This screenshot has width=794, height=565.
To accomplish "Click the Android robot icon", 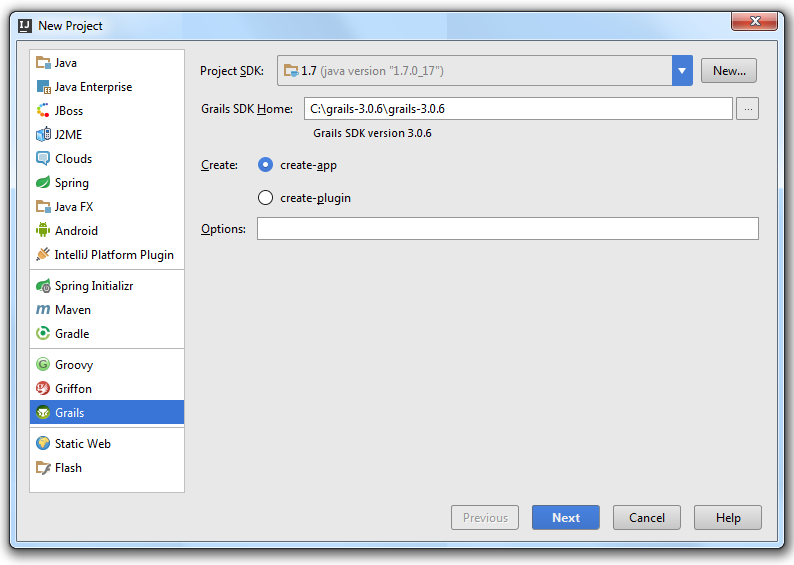I will pyautogui.click(x=43, y=230).
